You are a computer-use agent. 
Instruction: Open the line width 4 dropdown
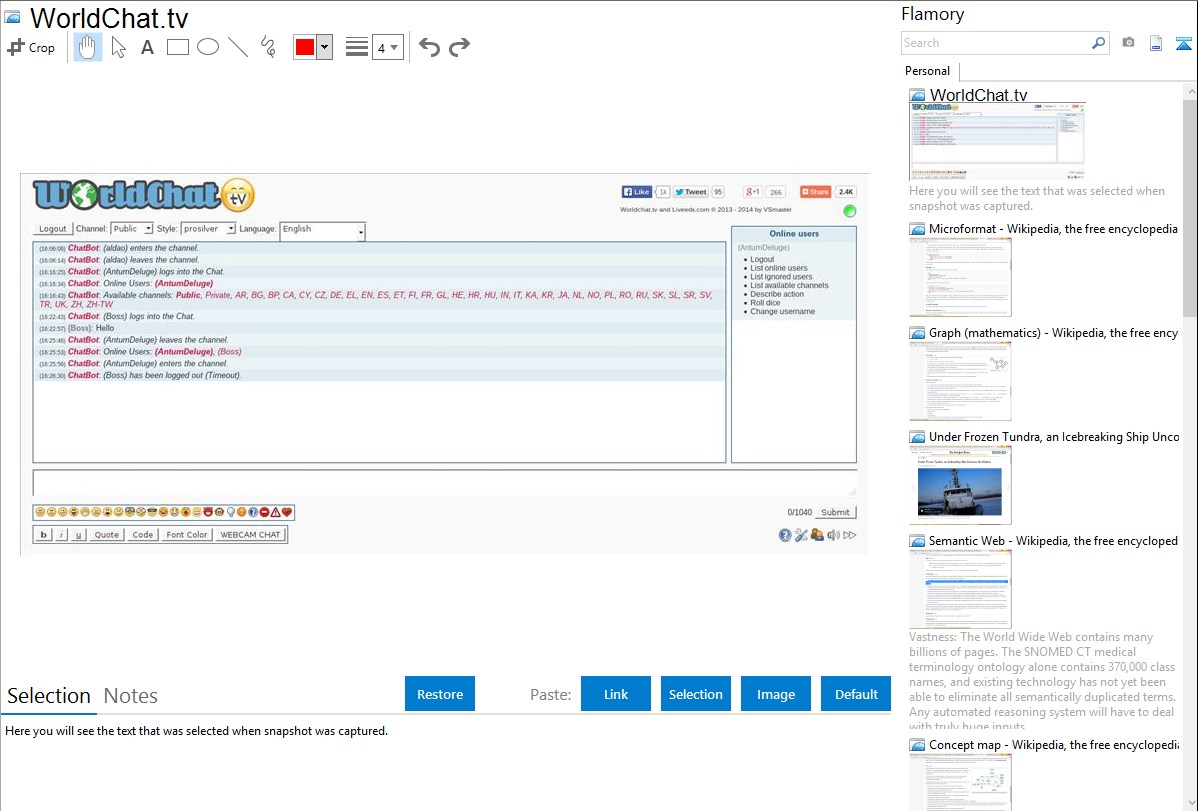(x=388, y=47)
